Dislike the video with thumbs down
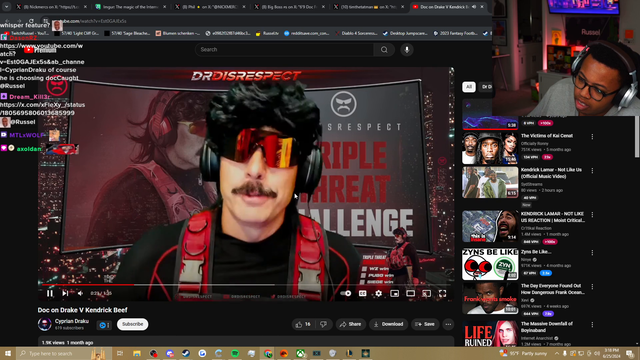Viewport: 640px width, 360px height. coord(323,324)
